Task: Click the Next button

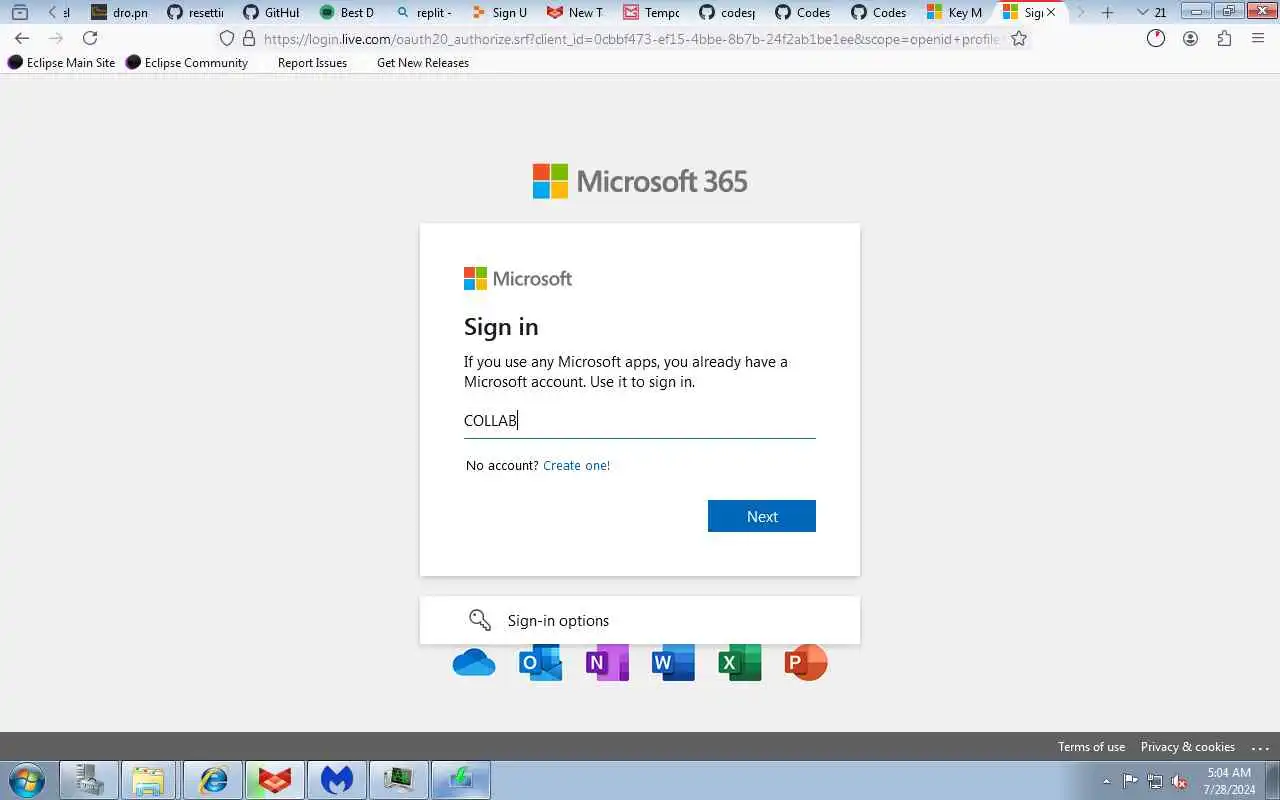Action: click(x=762, y=516)
